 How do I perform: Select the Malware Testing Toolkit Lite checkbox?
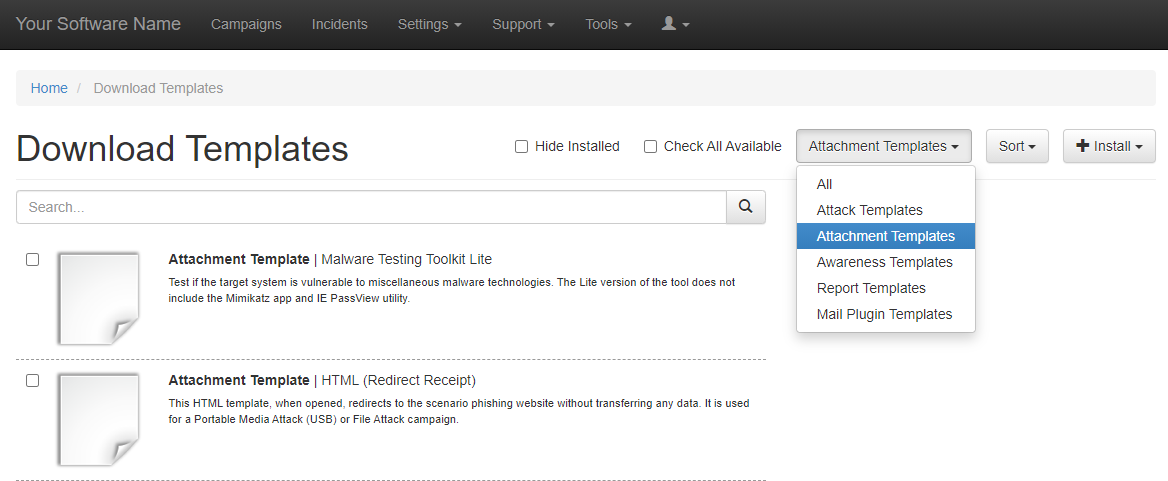[x=33, y=260]
